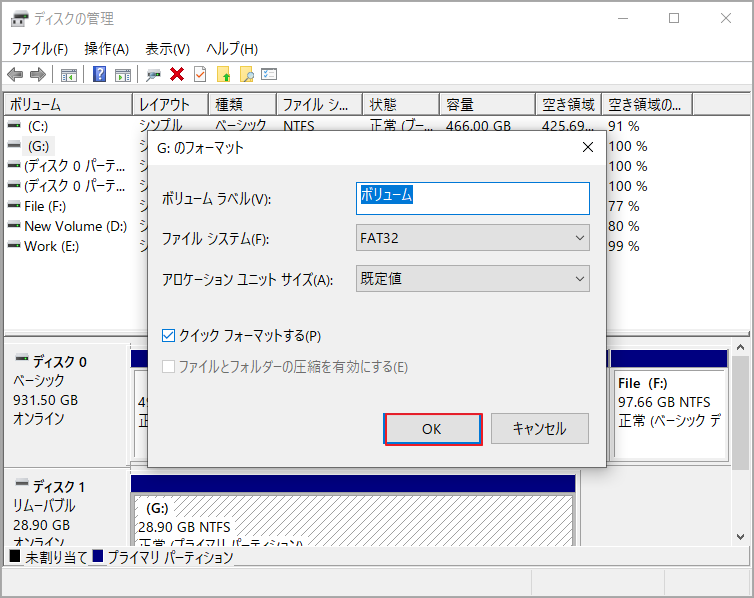Click the volume label text field
754x598 pixels.
pyautogui.click(x=472, y=197)
